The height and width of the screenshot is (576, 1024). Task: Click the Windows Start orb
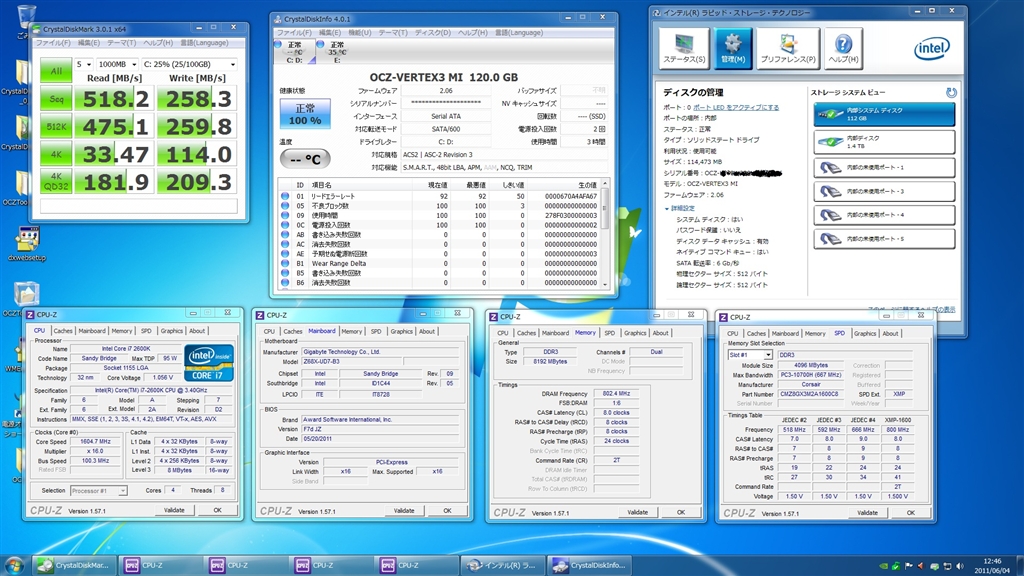(15, 564)
